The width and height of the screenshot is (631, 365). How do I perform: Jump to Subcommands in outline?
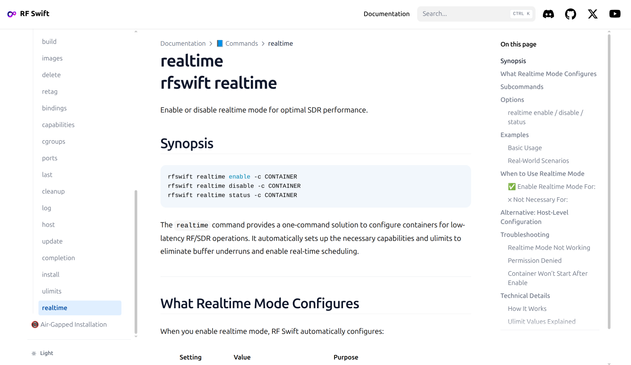tap(522, 87)
